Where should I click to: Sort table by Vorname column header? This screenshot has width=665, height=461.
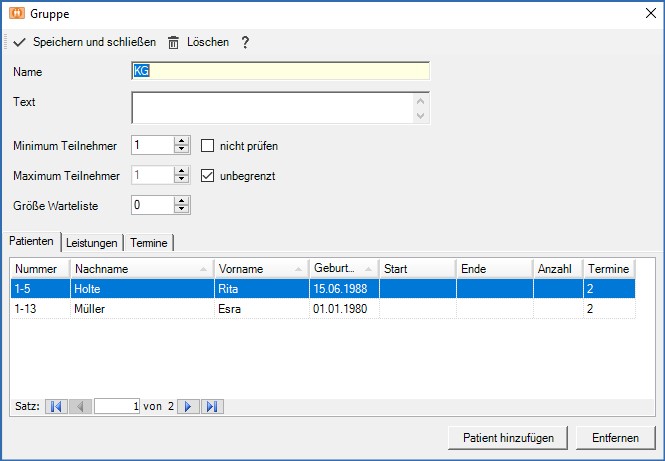260,269
